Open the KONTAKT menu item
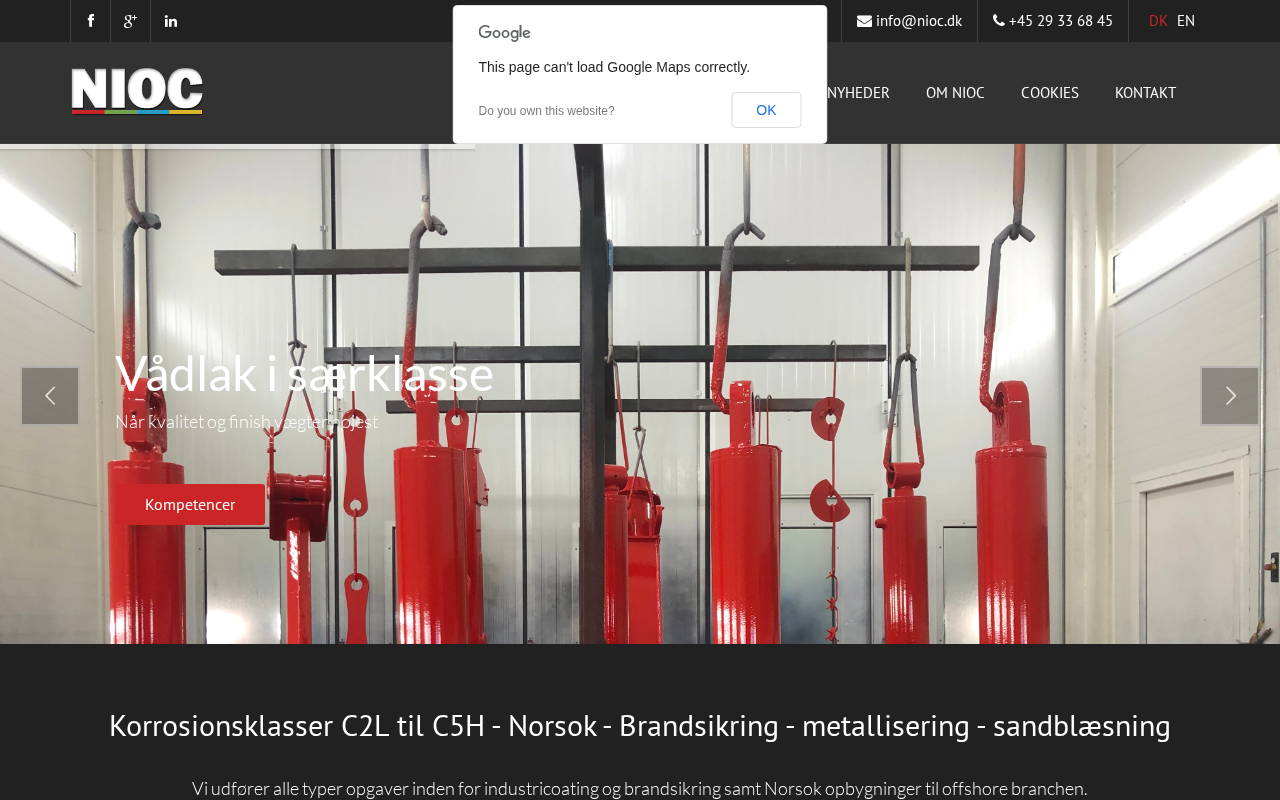 [1145, 93]
